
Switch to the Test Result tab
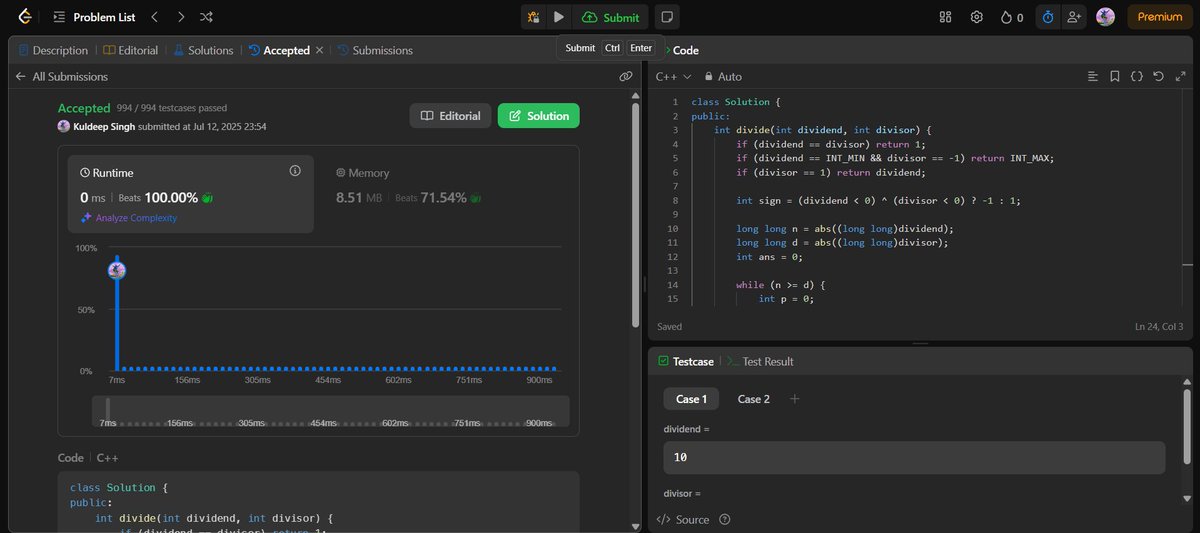click(x=760, y=361)
